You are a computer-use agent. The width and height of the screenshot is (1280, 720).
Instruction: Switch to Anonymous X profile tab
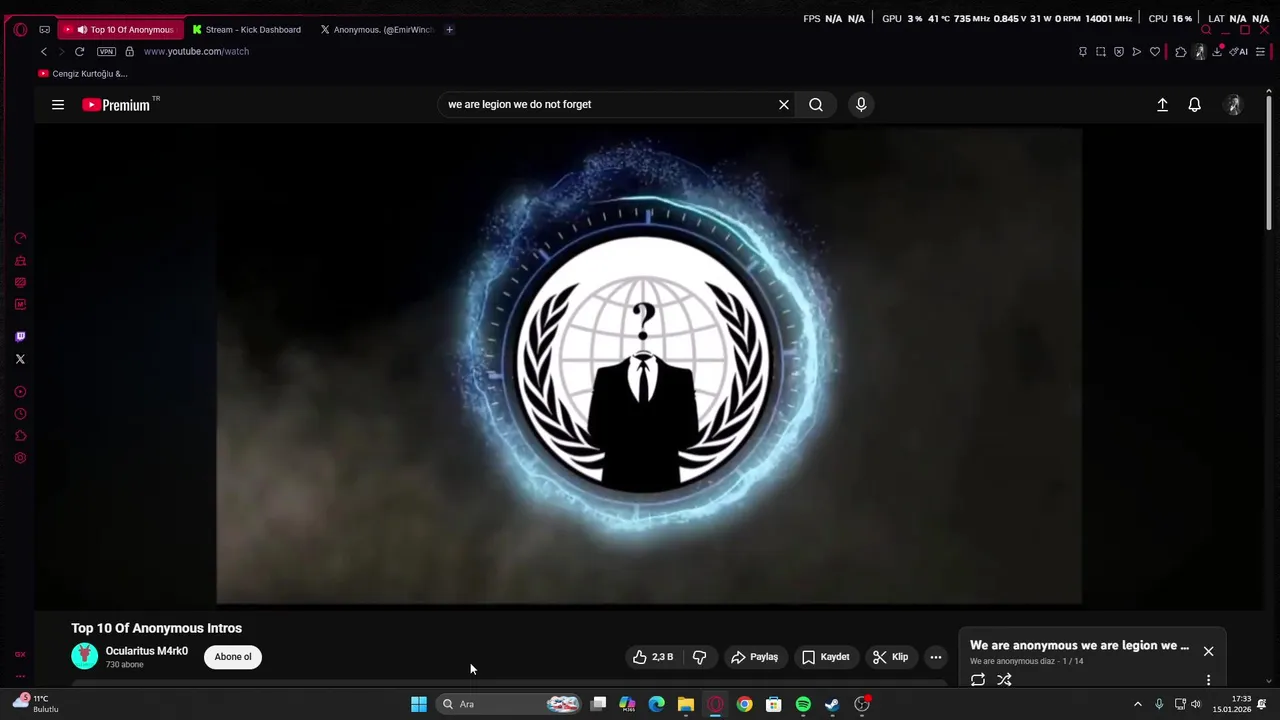tap(377, 30)
